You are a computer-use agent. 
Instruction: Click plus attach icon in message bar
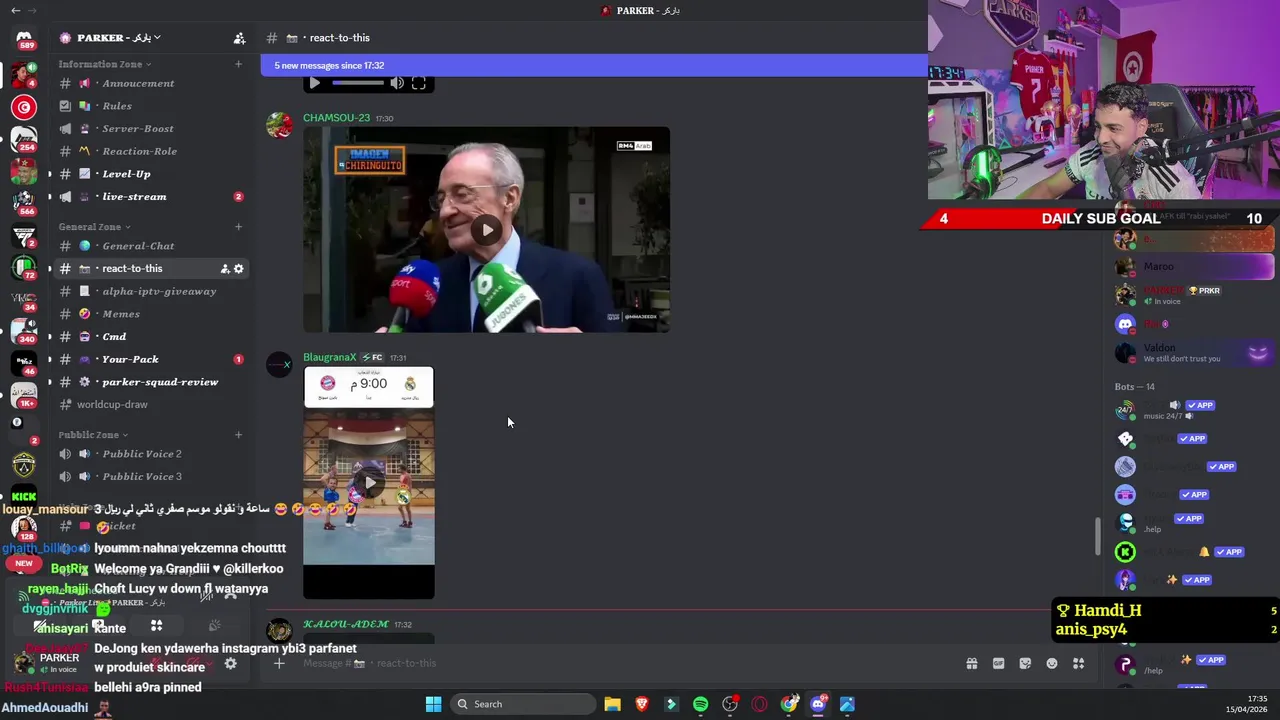(x=279, y=663)
